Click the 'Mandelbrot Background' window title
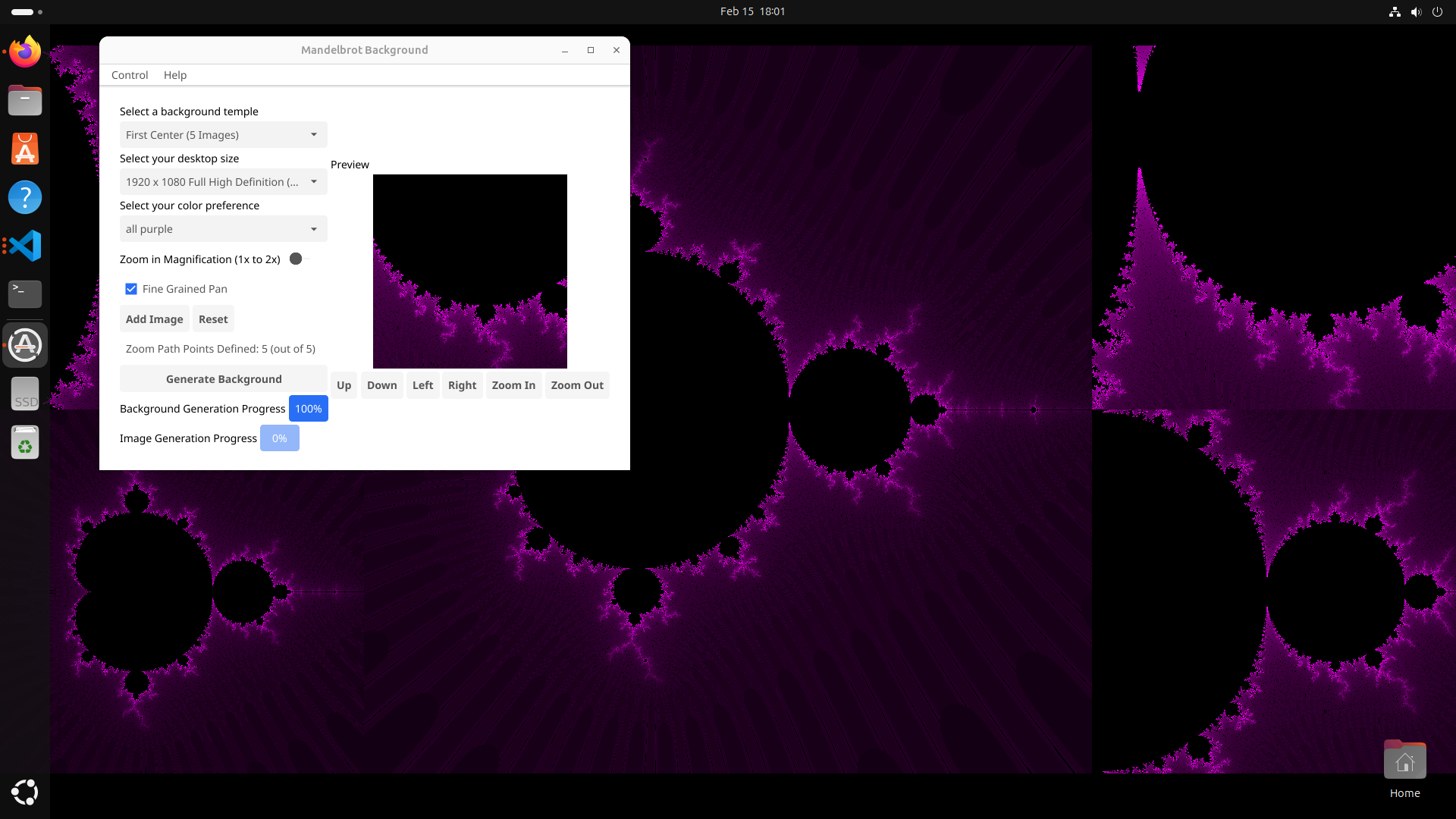This screenshot has height=819, width=1456. 365,50
